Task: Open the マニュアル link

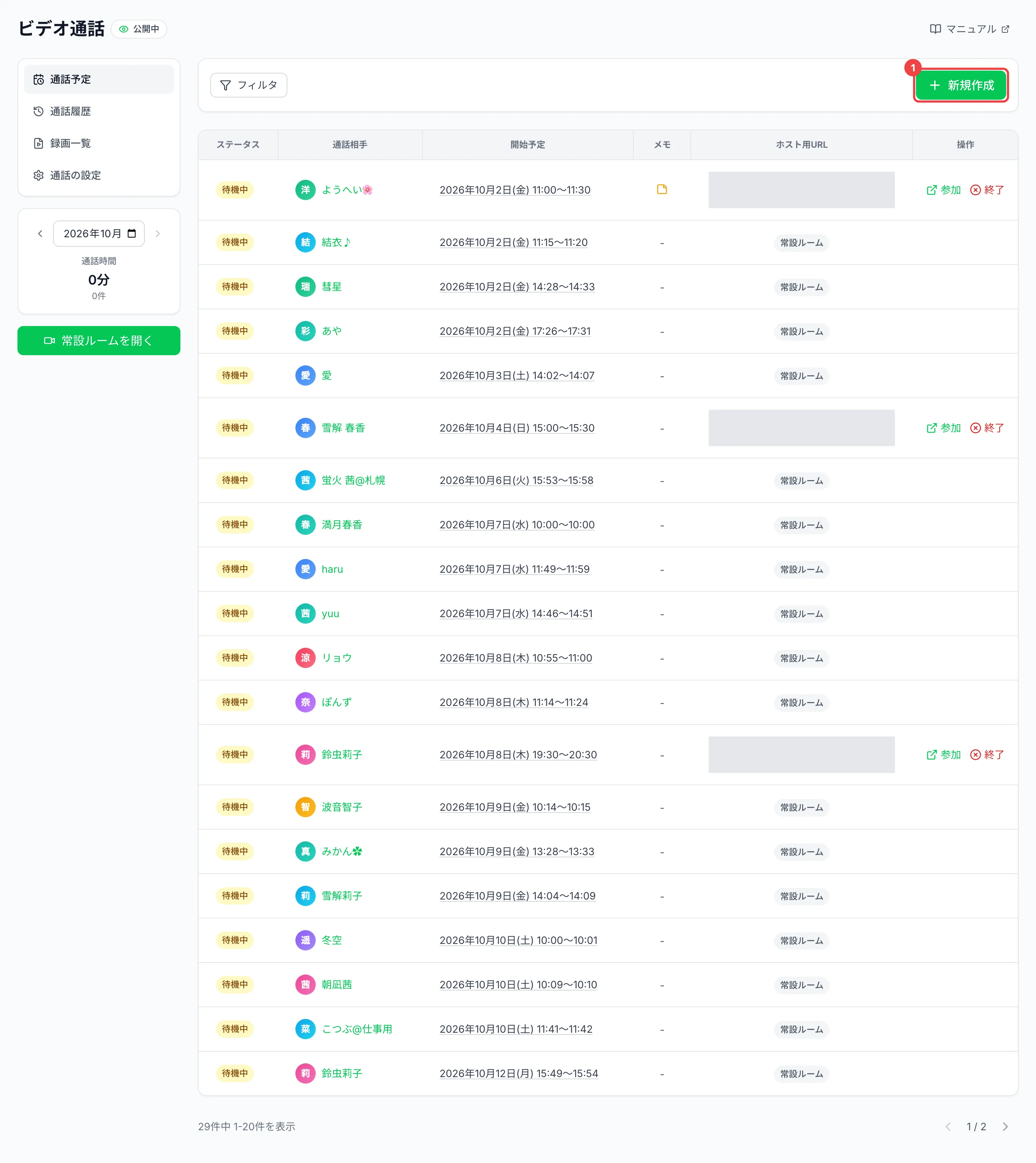Action: (969, 29)
